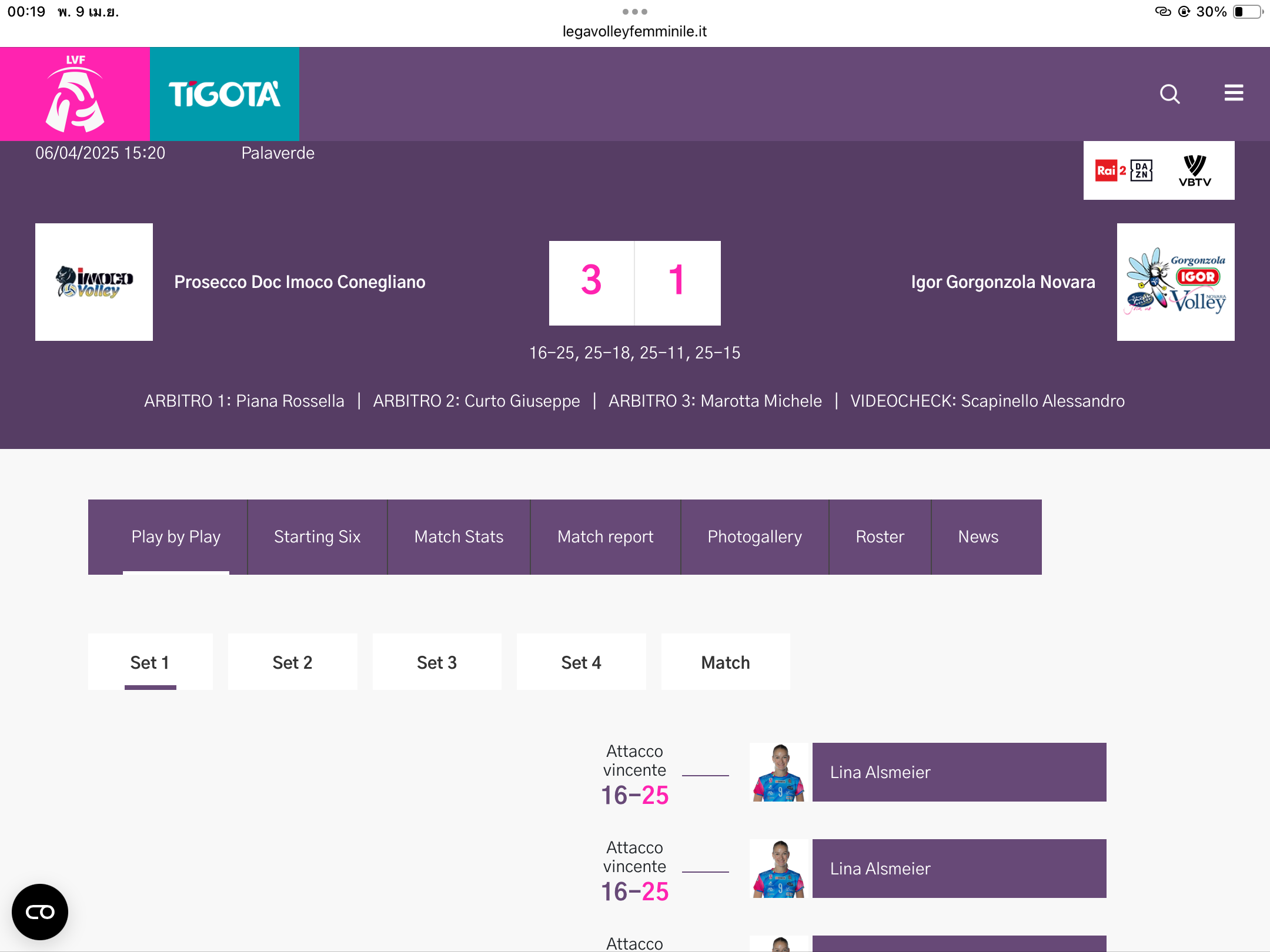This screenshot has height=952, width=1270.
Task: Click the away team score 1
Action: [x=678, y=283]
